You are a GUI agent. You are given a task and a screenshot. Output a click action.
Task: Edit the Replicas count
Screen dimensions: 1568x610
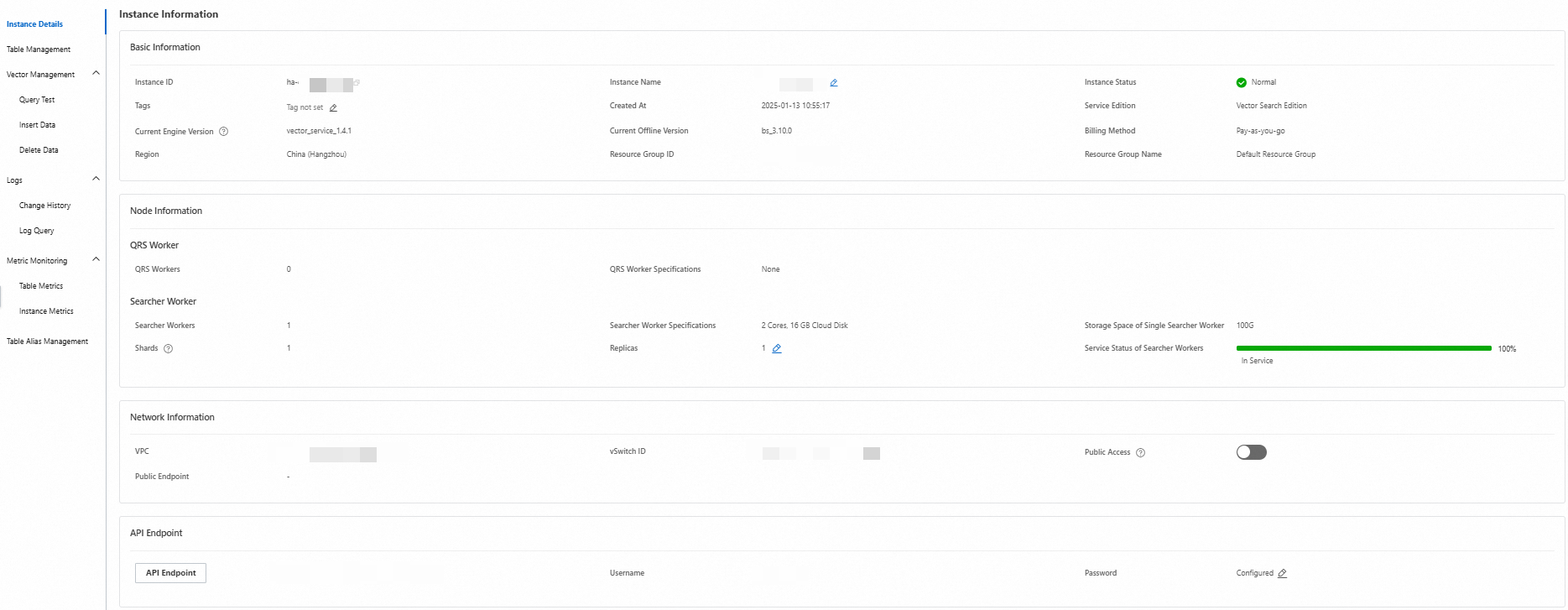click(x=777, y=348)
